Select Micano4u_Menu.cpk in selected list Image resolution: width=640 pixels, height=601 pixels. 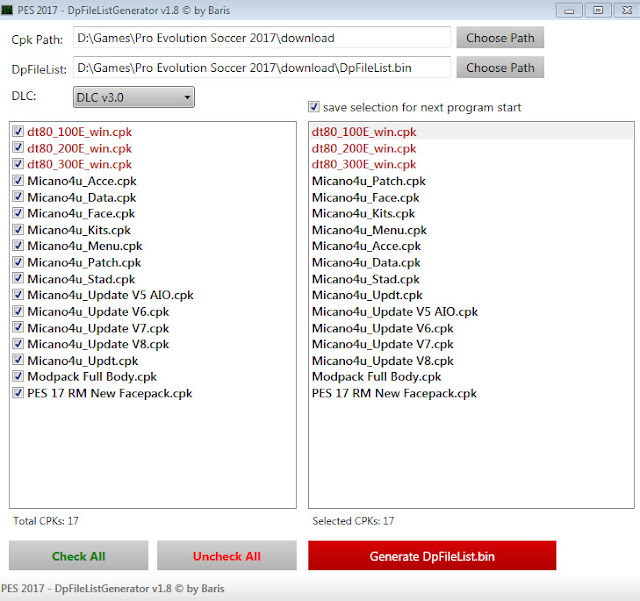(x=471, y=230)
